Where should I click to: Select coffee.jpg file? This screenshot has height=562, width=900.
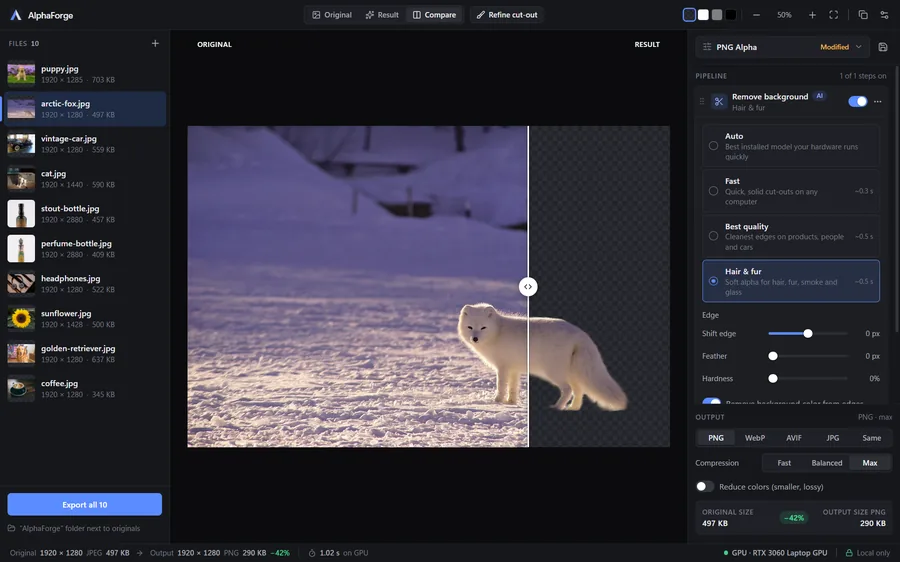pyautogui.click(x=85, y=389)
